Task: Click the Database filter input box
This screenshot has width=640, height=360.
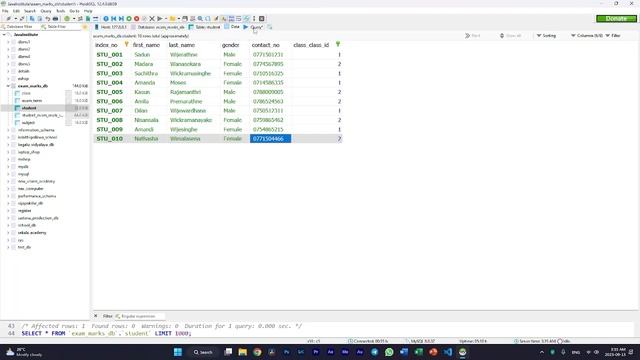Action: [20, 27]
